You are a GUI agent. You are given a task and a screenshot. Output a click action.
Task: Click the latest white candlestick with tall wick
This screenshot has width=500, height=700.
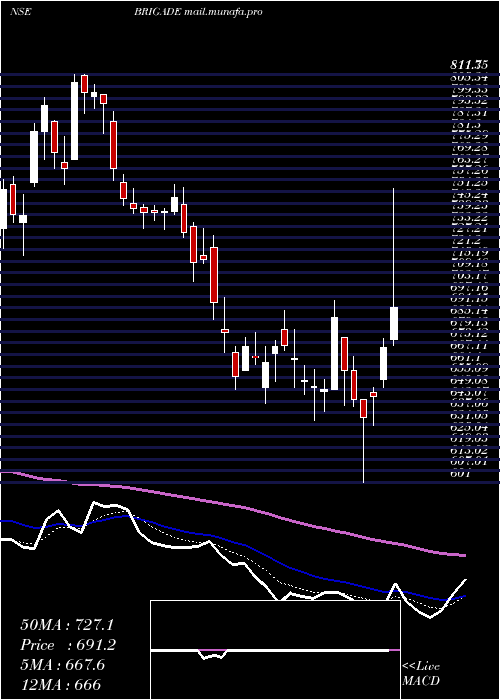tap(394, 323)
